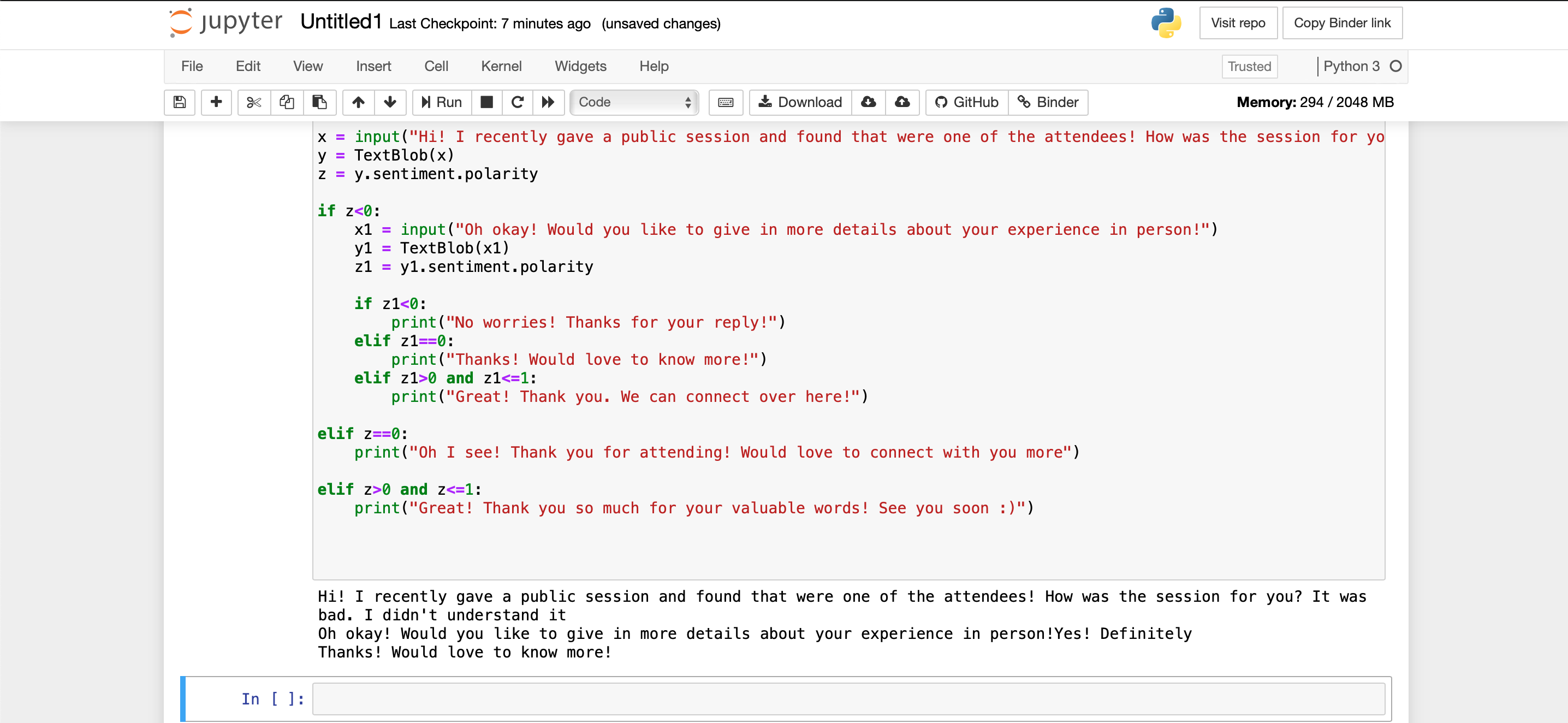Image resolution: width=1568 pixels, height=723 pixels.
Task: Move the selected cell down
Action: tap(390, 102)
